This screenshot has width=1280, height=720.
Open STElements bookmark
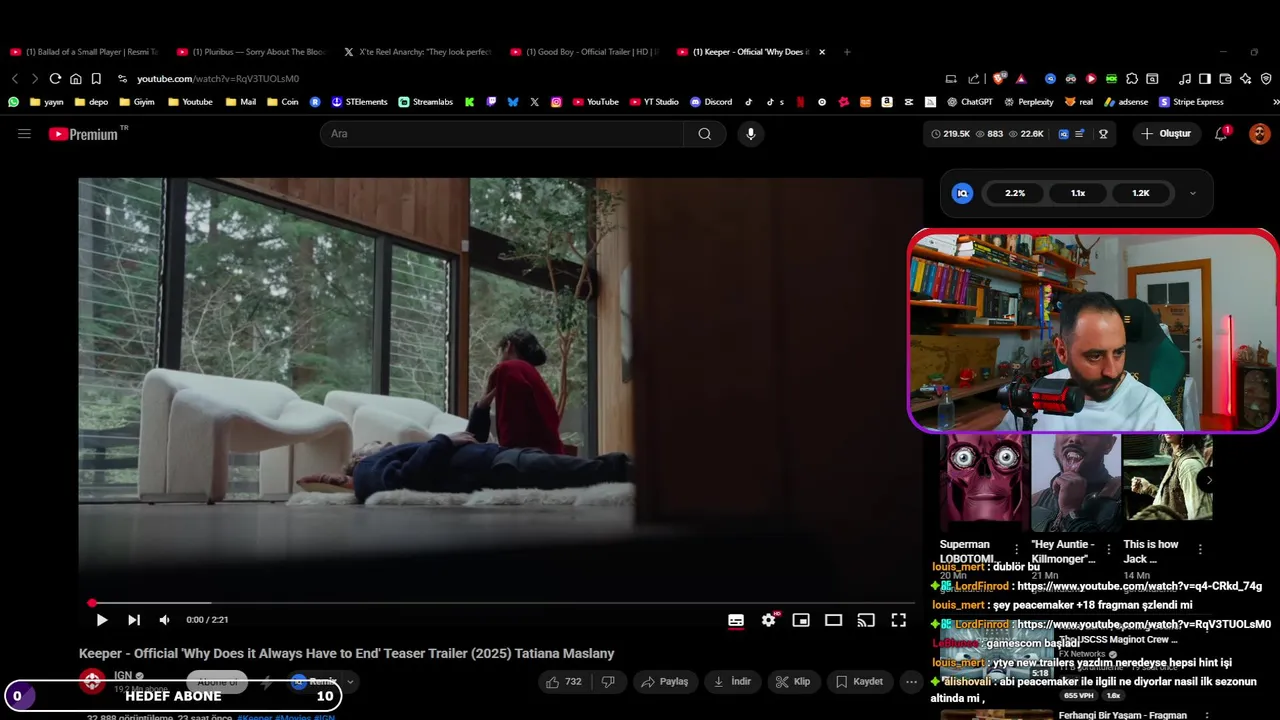pyautogui.click(x=359, y=102)
